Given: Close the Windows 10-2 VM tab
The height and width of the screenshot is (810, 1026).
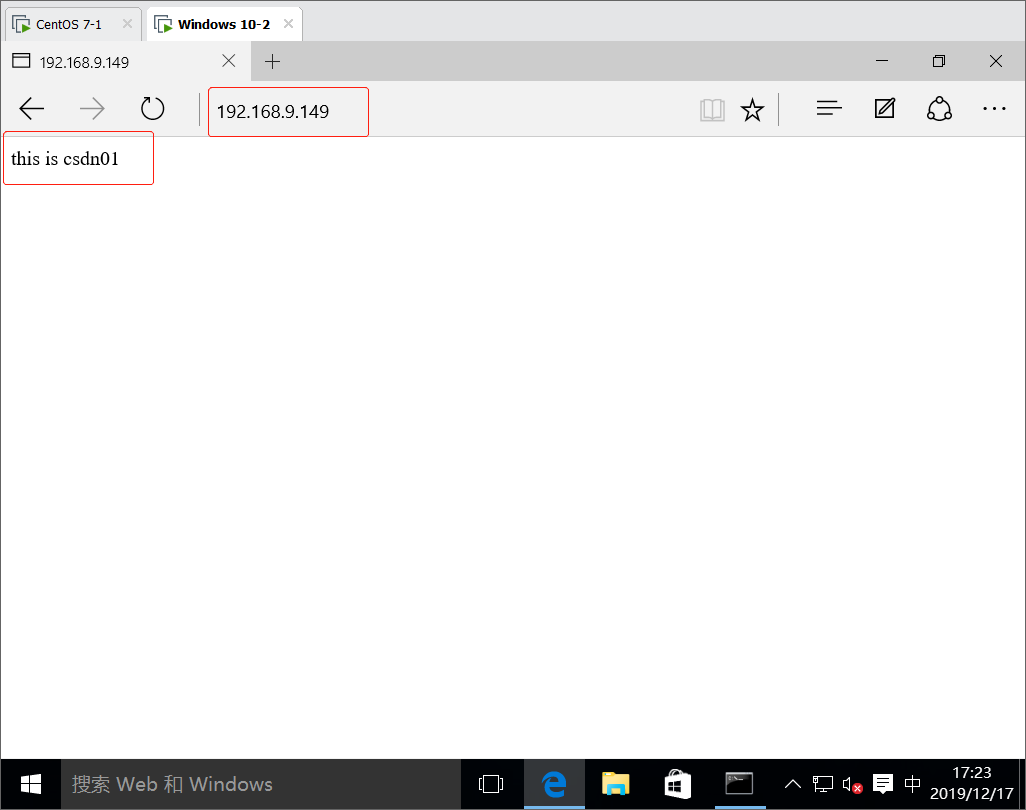Looking at the screenshot, I should pos(288,24).
